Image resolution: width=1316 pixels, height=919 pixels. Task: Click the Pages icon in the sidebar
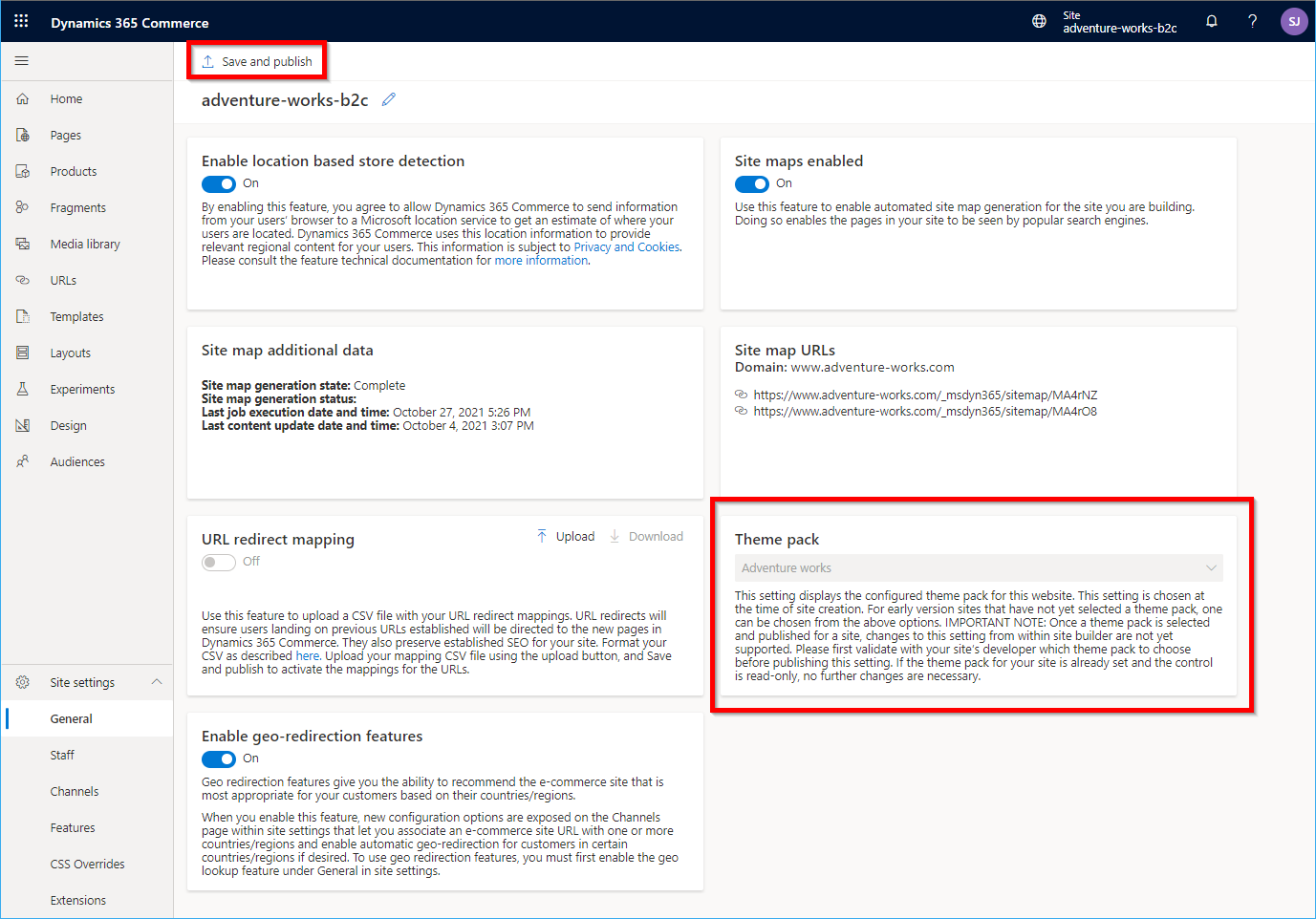23,136
